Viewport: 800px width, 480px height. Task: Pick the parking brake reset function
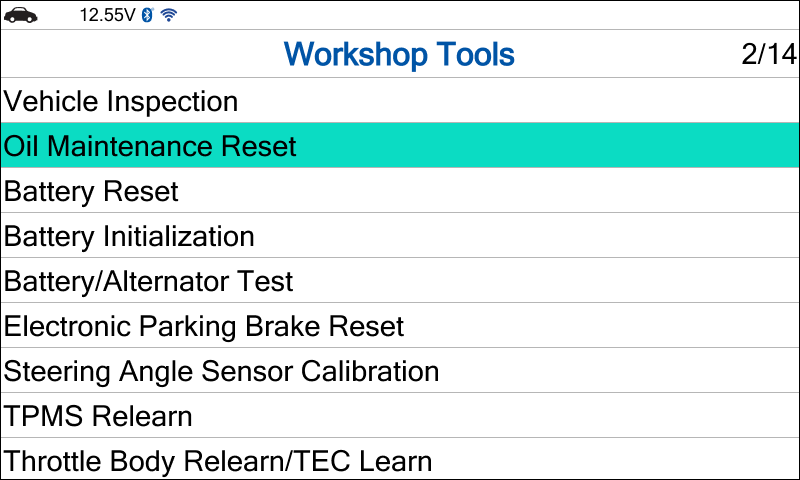(x=204, y=326)
